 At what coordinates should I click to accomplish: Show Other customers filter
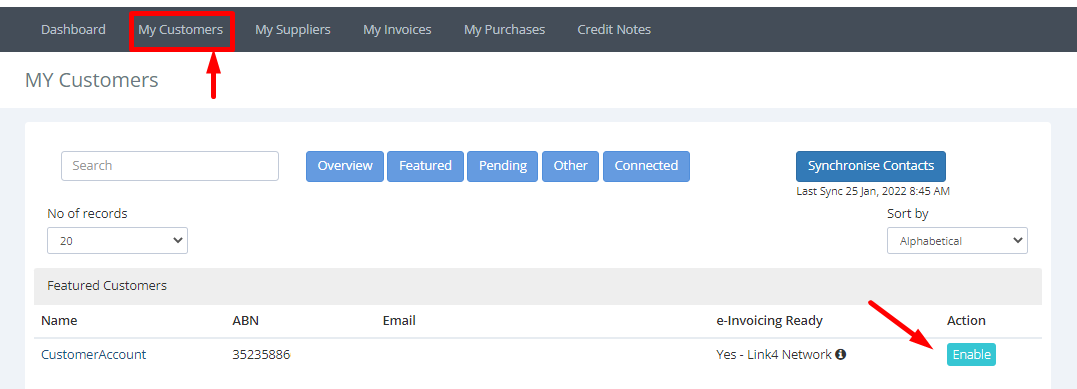(570, 166)
